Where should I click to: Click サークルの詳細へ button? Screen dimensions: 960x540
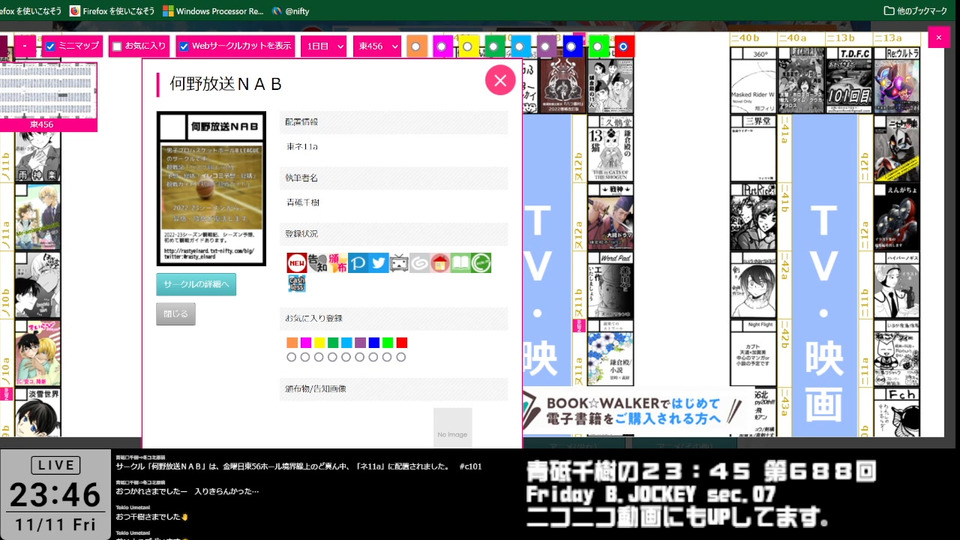coord(196,284)
